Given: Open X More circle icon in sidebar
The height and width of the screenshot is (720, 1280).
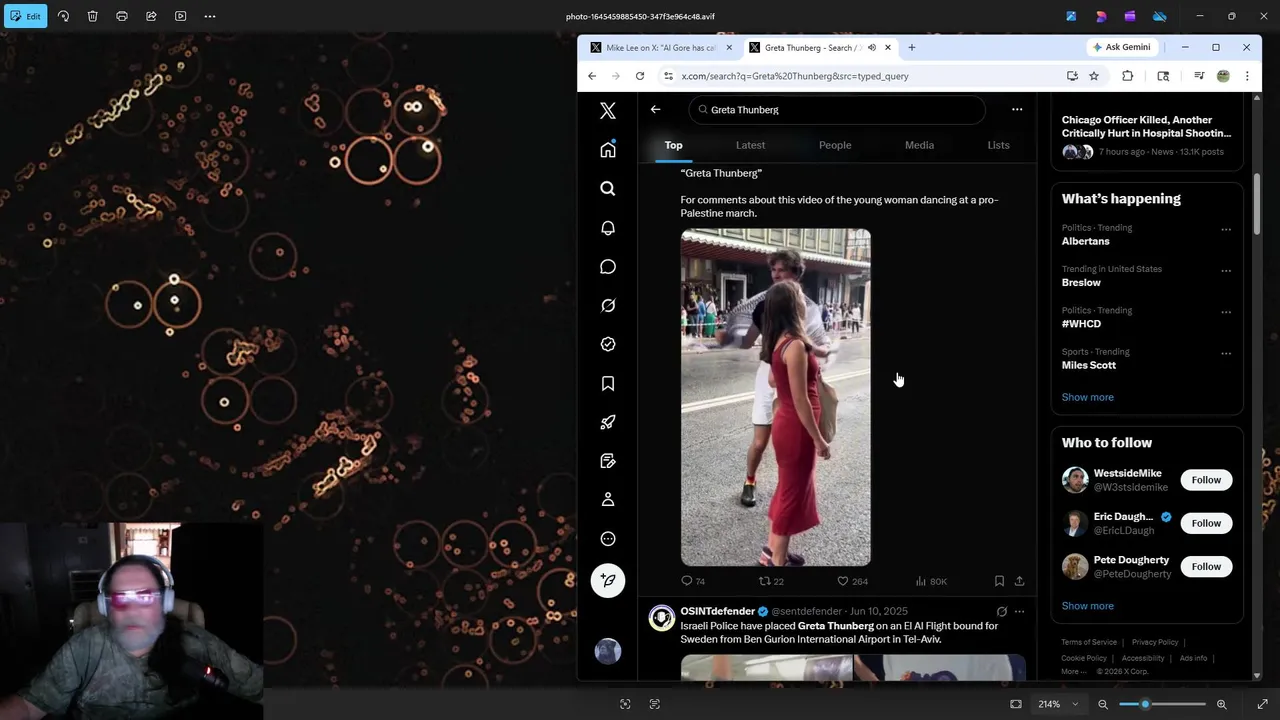Looking at the screenshot, I should tap(608, 539).
